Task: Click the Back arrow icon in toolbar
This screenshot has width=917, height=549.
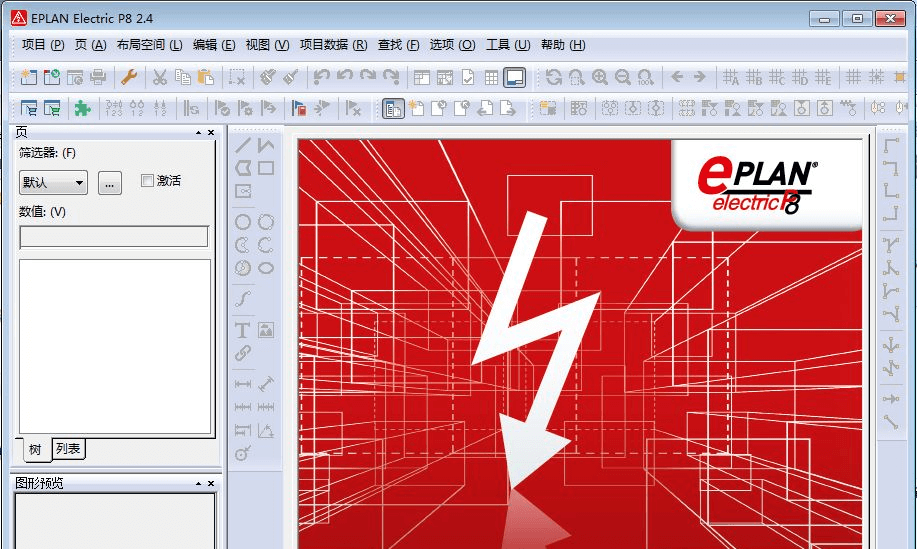Action: click(x=677, y=77)
